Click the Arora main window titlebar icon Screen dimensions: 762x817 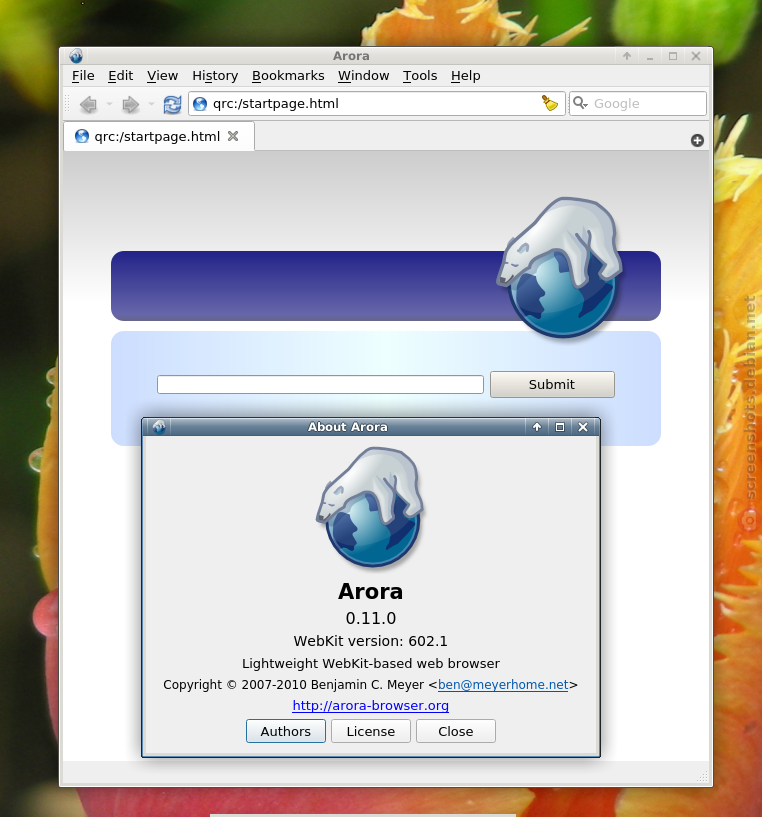click(76, 56)
